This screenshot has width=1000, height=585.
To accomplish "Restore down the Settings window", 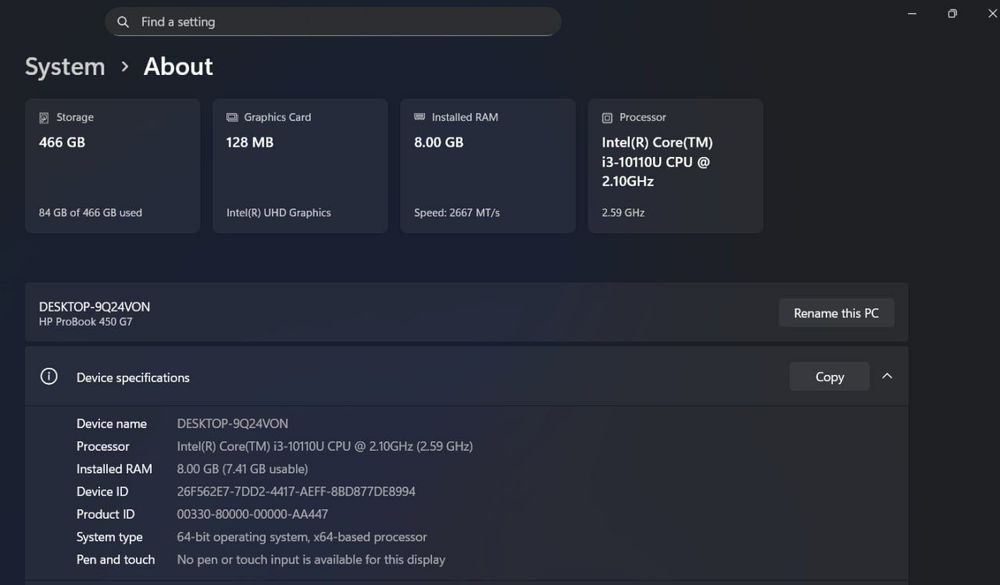I will pos(952,14).
